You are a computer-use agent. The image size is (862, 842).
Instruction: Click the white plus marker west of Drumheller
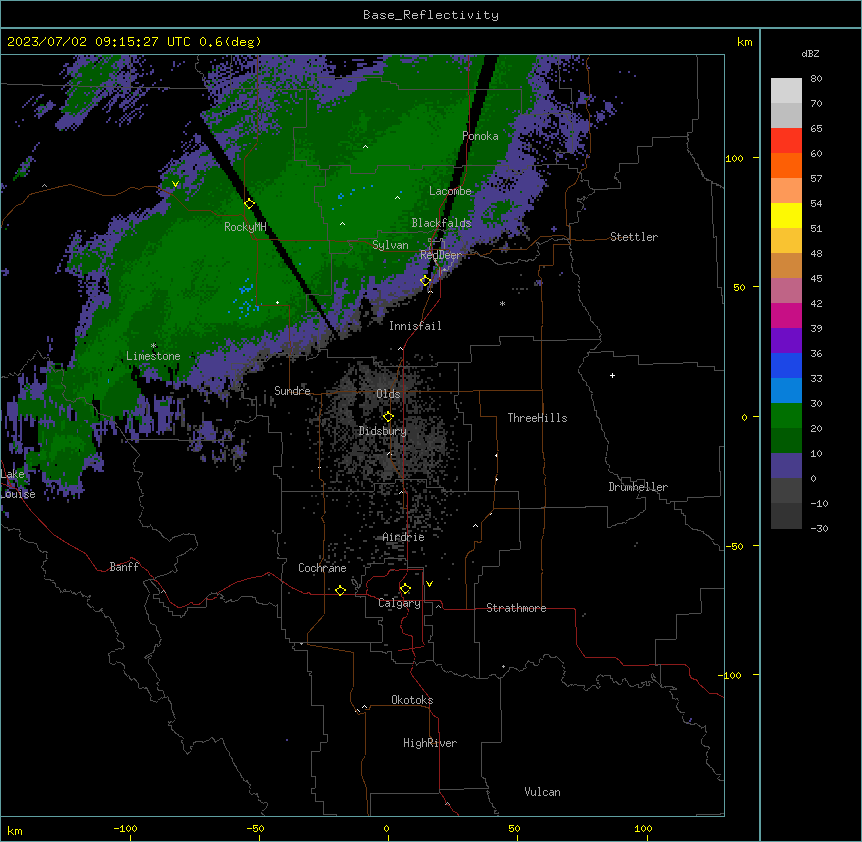tap(612, 375)
